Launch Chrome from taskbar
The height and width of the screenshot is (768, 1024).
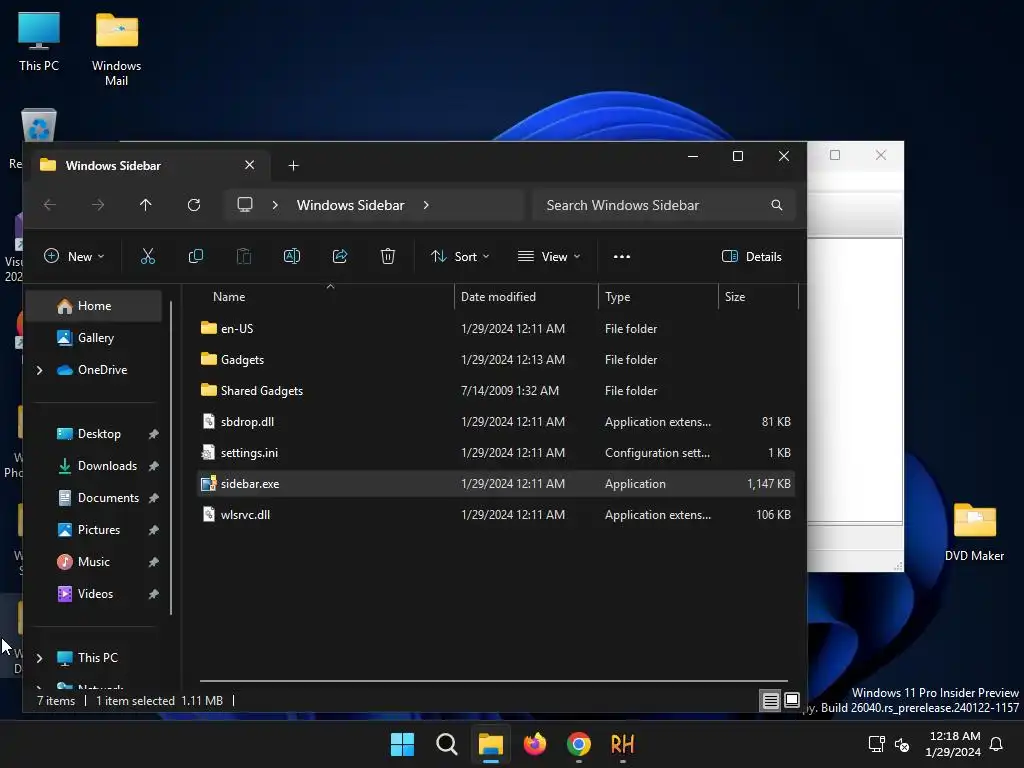(x=579, y=744)
